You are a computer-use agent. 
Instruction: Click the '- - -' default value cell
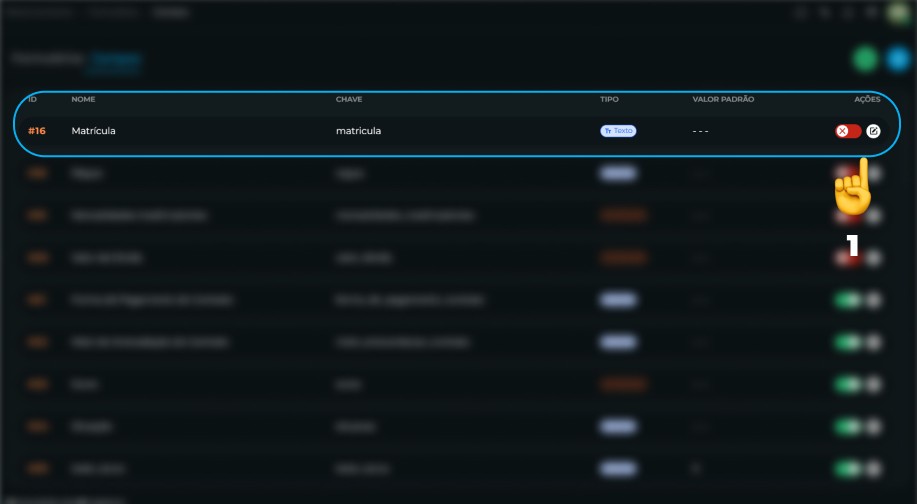701,132
